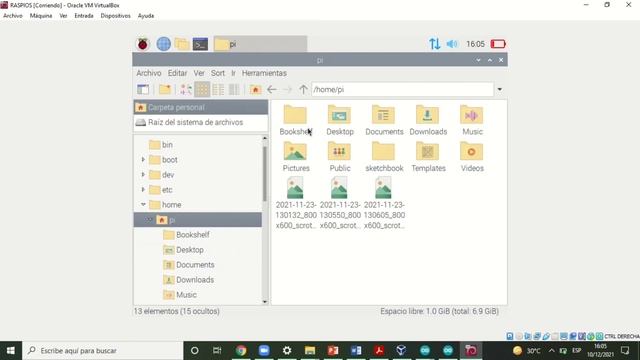Screen dimensions: 640x360
Task: Expand the boot folder in tree
Action: 143,160
